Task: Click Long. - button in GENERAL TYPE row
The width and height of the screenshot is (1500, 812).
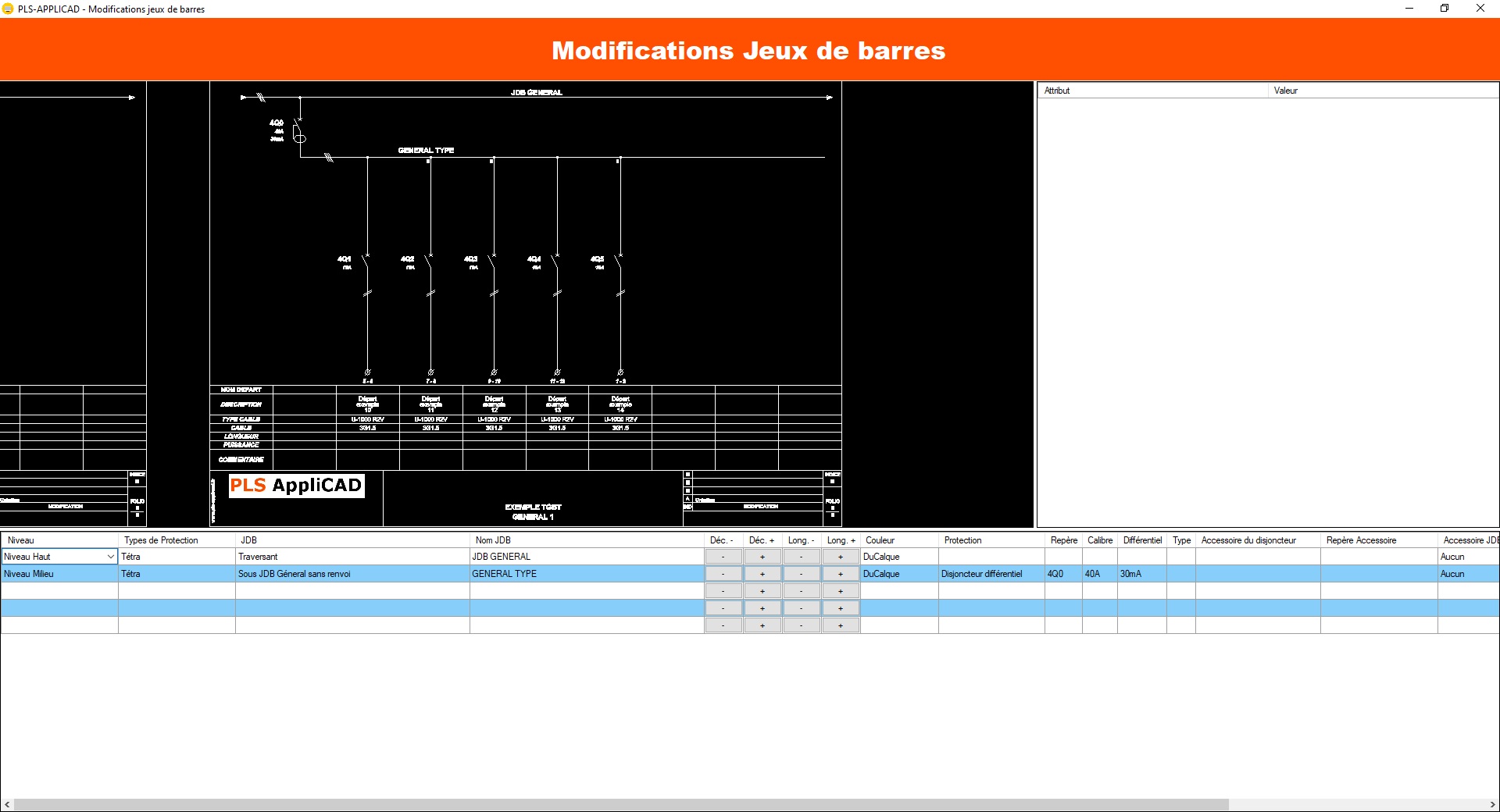Action: click(x=802, y=574)
